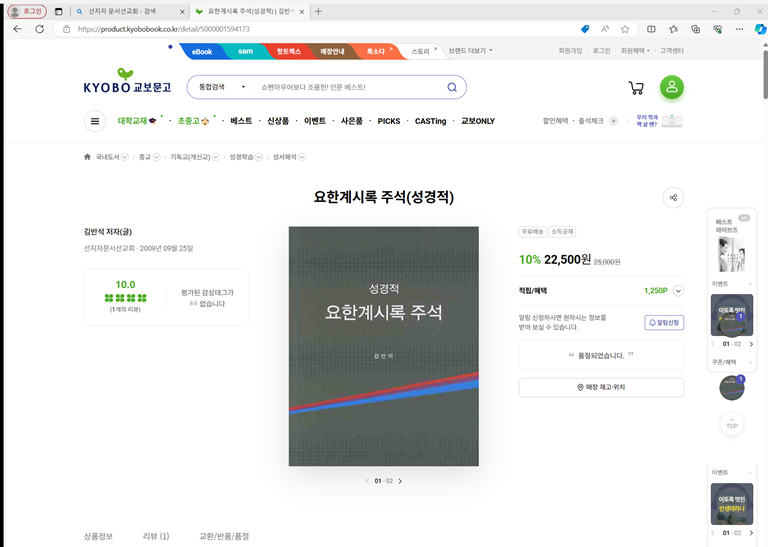Open favorites list icon in toolbar
Screen dimensions: 768x547
pyautogui.click(x=673, y=29)
